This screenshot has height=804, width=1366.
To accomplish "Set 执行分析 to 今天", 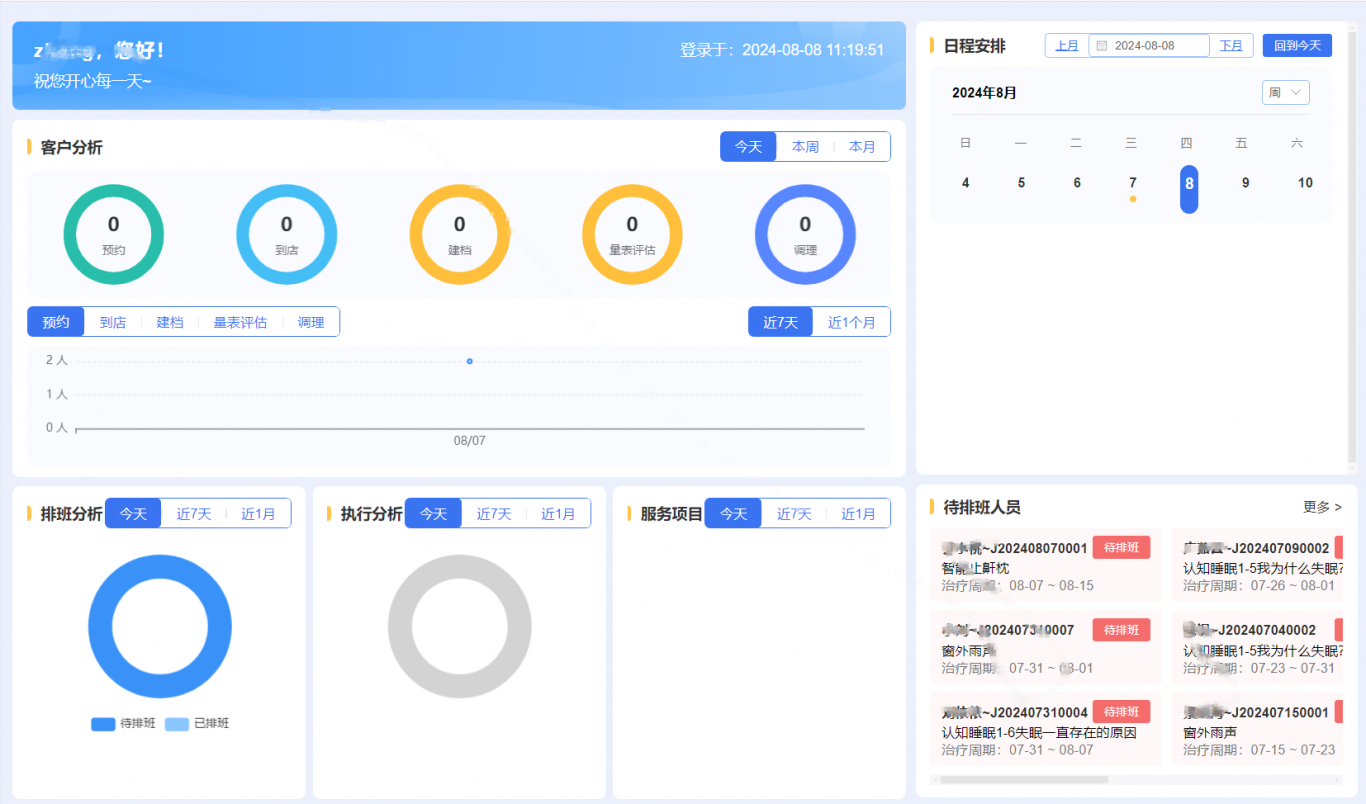I will [x=434, y=513].
